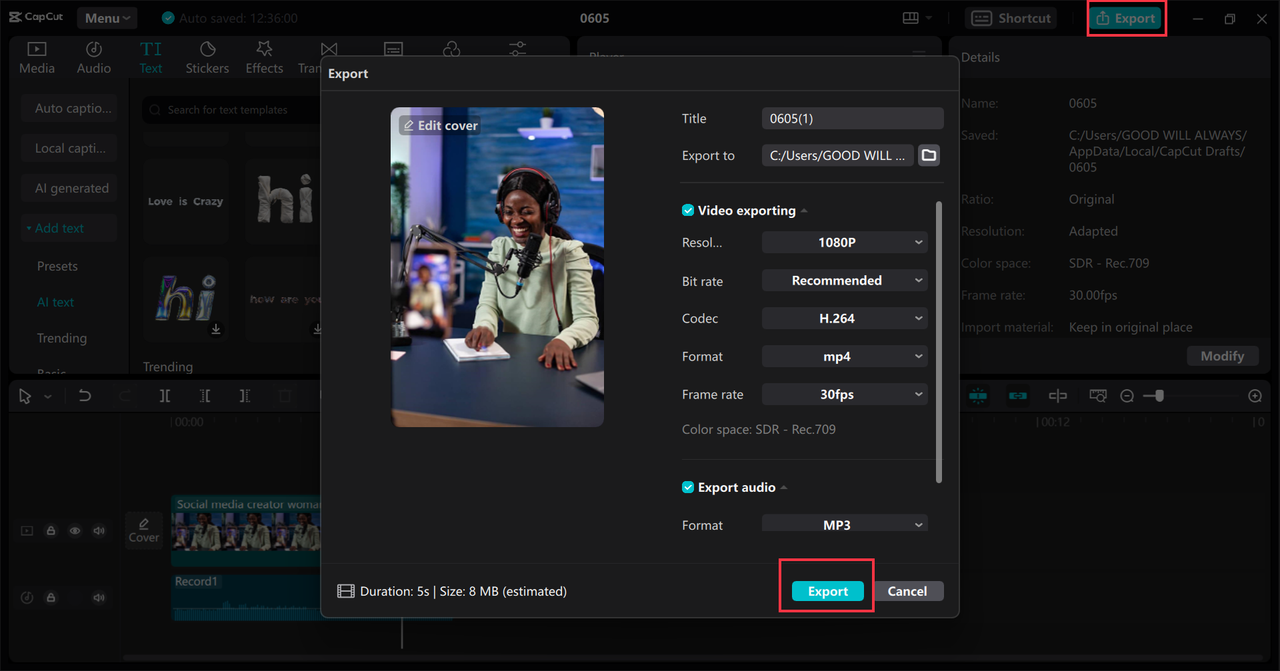Switch to the Effects tab
Viewport: 1280px width, 671px height.
coord(264,58)
